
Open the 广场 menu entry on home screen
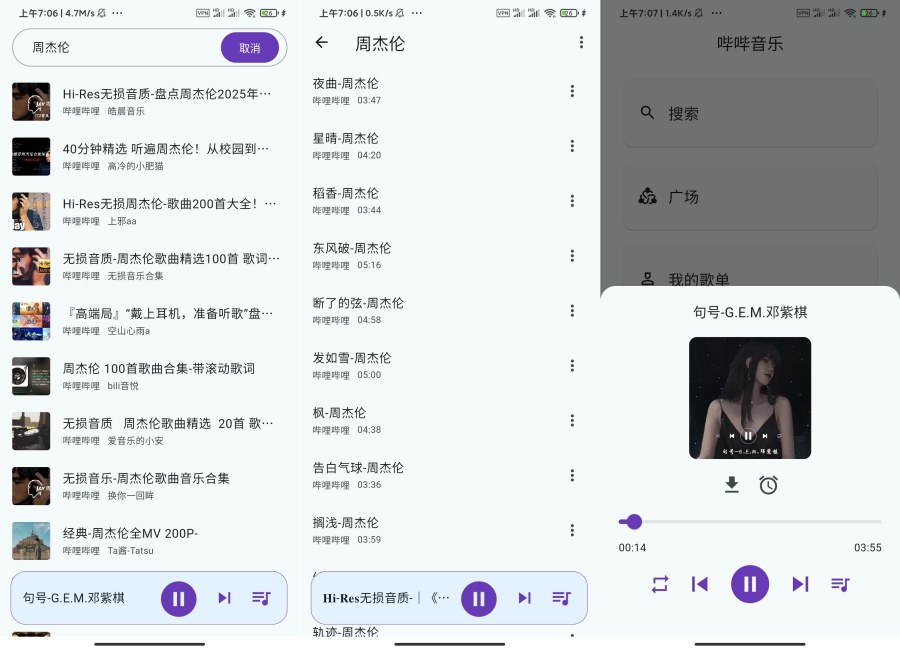pyautogui.click(x=683, y=197)
